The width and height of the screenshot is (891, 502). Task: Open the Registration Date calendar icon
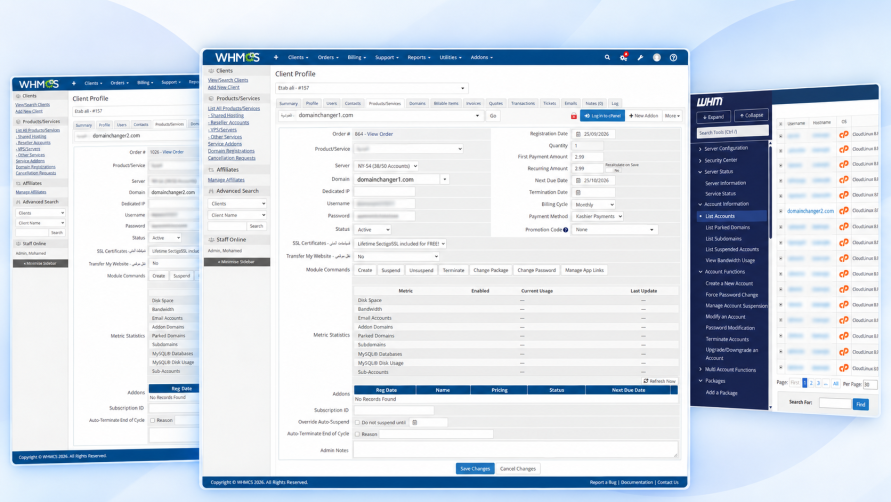[x=578, y=134]
